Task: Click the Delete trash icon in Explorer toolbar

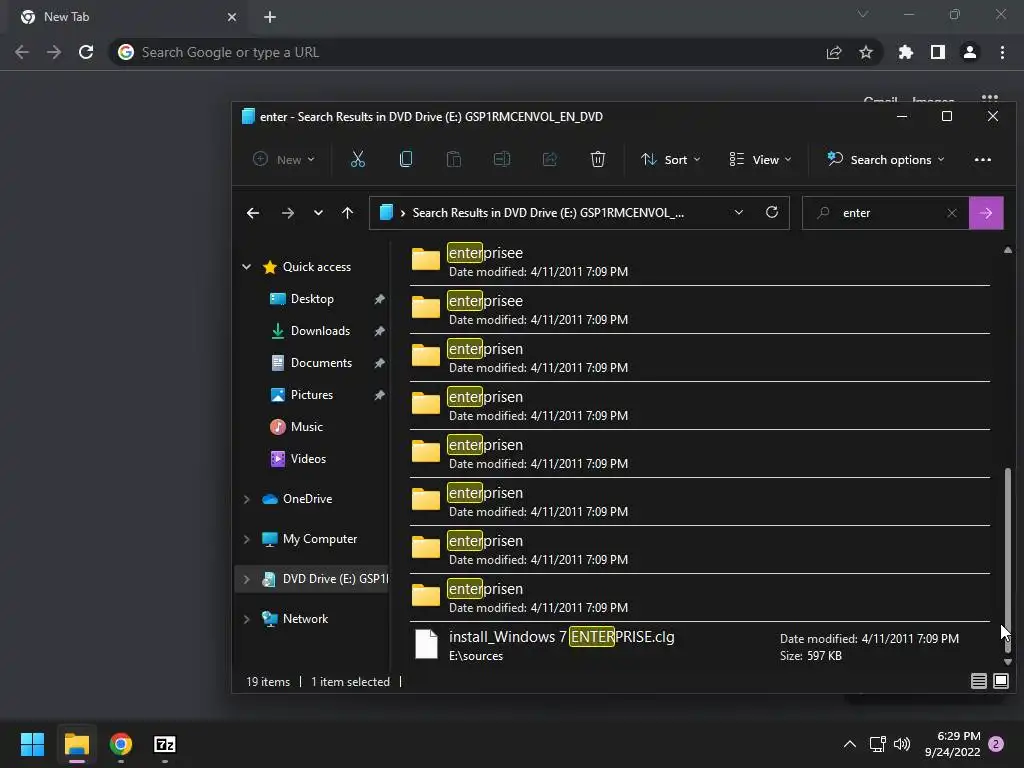Action: click(x=598, y=159)
